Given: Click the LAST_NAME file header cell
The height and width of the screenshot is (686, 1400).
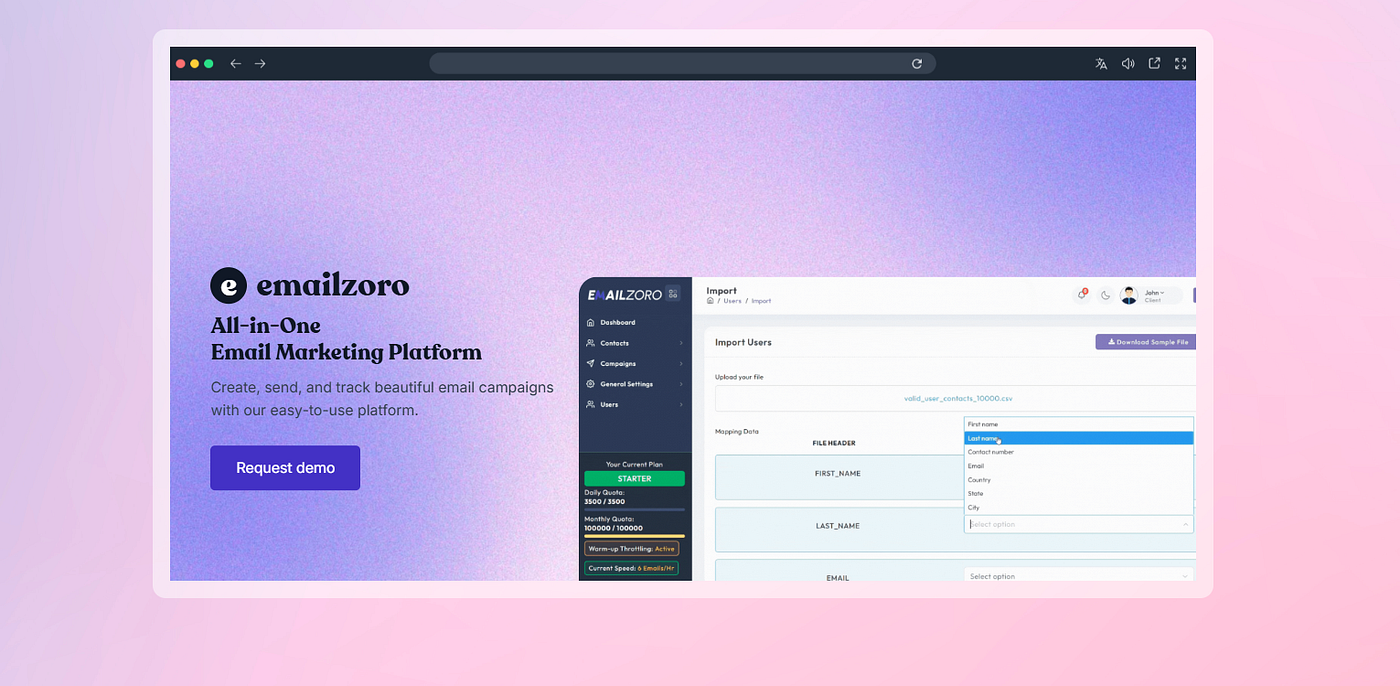Looking at the screenshot, I should (837, 526).
